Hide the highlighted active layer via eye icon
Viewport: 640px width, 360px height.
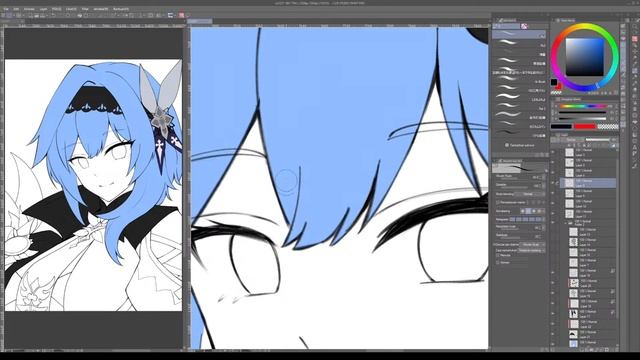553,183
